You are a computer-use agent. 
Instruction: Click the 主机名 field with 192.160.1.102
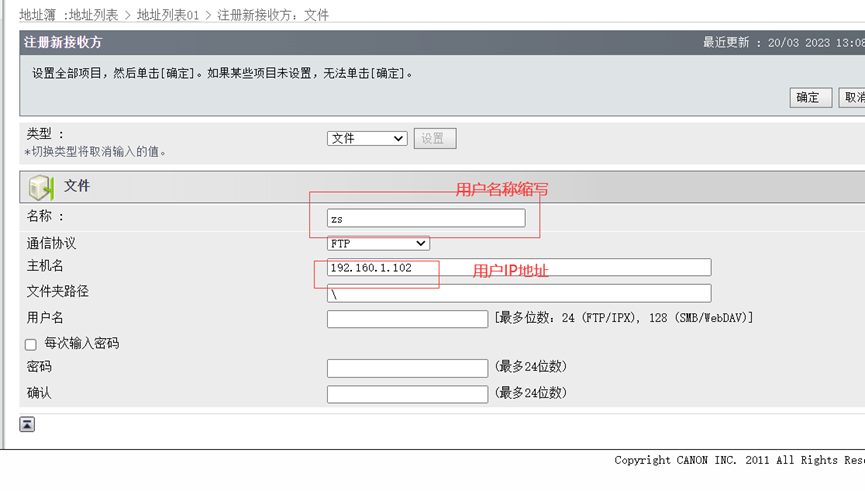tap(518, 267)
